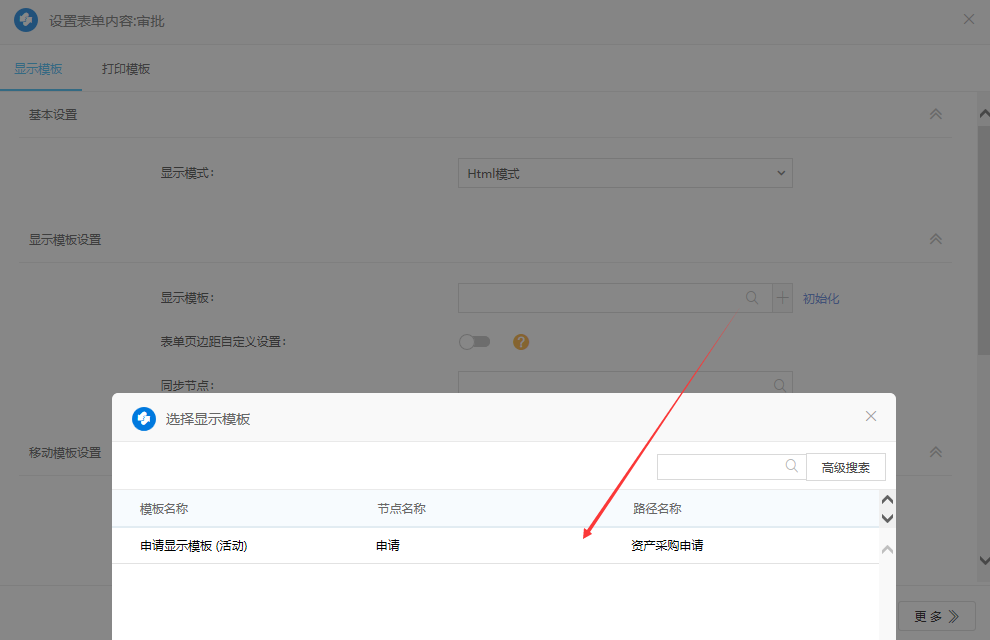The image size is (990, 640).
Task: Click the dialog search input field
Action: 720,467
